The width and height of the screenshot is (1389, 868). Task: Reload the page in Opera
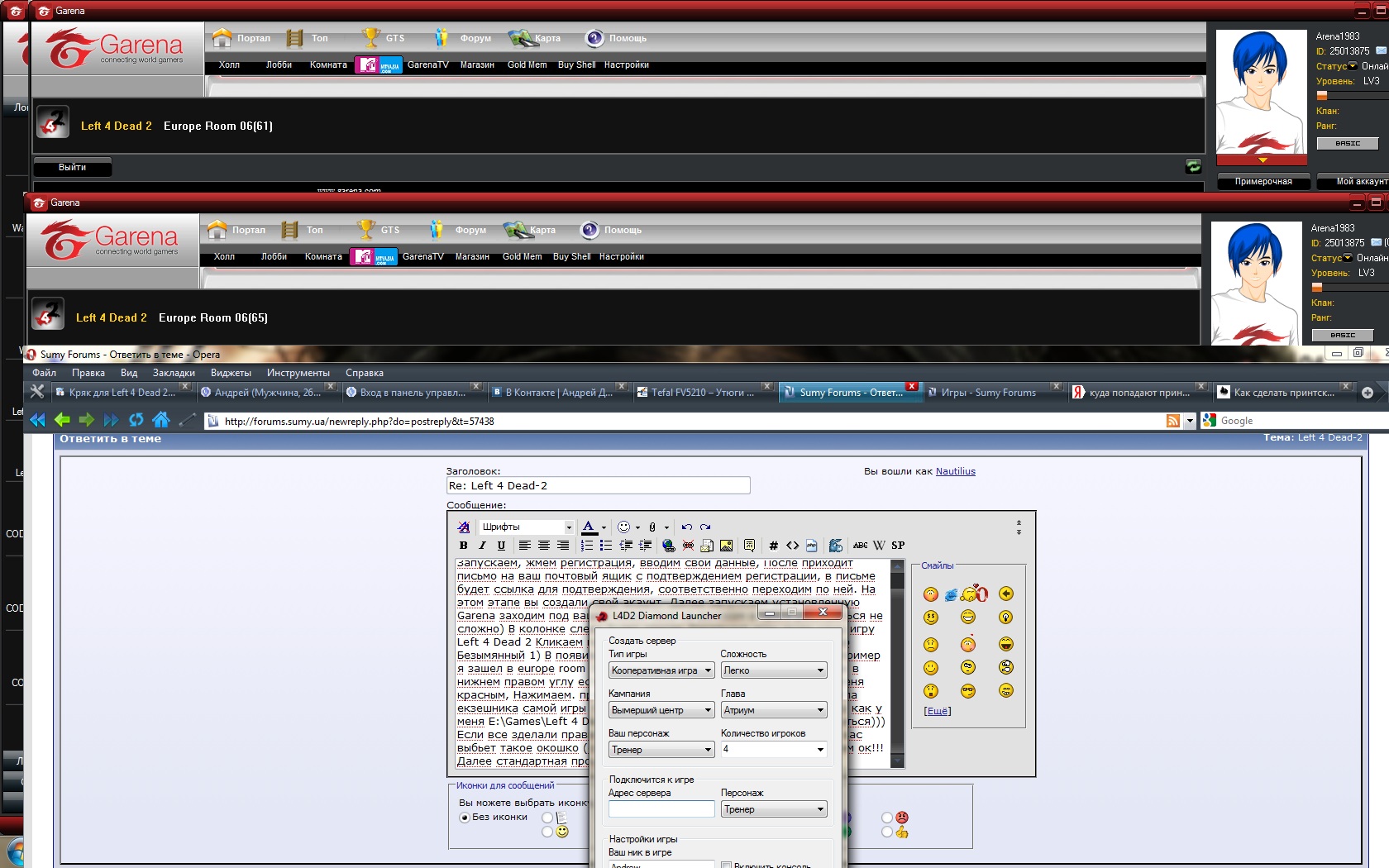click(x=136, y=420)
